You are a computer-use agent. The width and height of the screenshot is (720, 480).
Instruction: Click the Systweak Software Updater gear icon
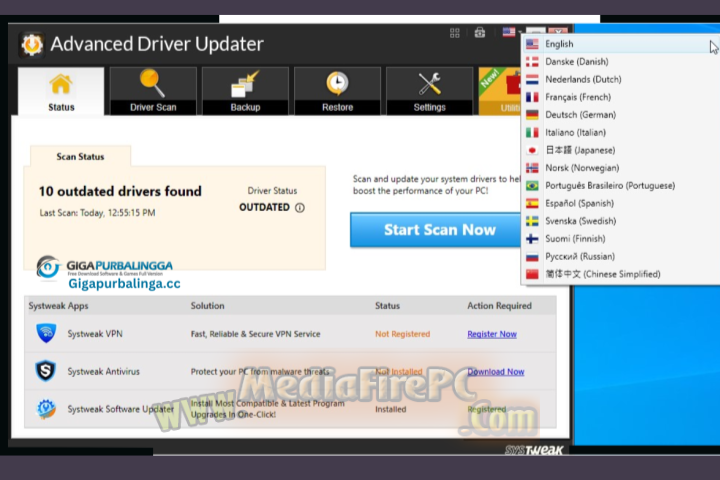46,408
